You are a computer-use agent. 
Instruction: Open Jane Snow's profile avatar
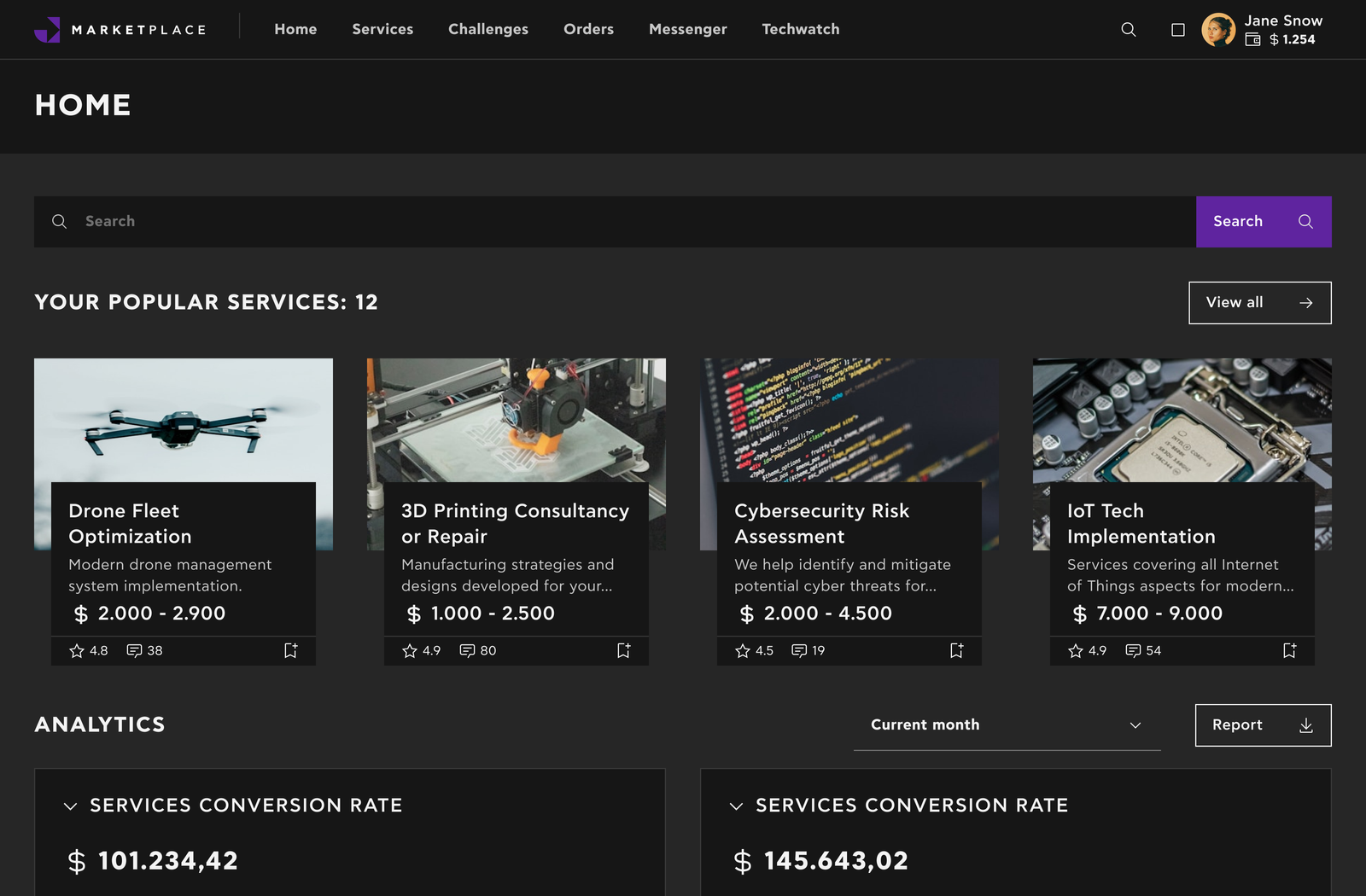[x=1218, y=30]
